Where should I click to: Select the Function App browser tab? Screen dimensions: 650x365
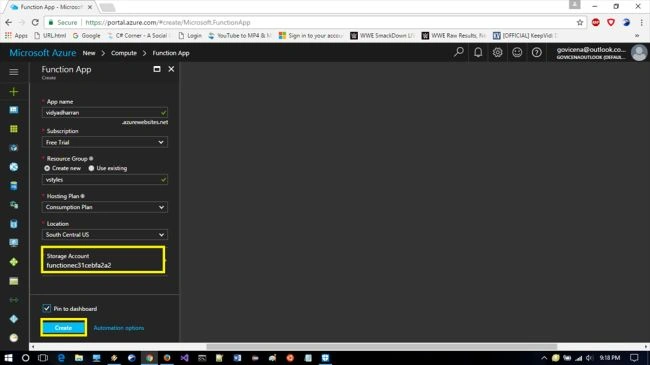pyautogui.click(x=51, y=7)
